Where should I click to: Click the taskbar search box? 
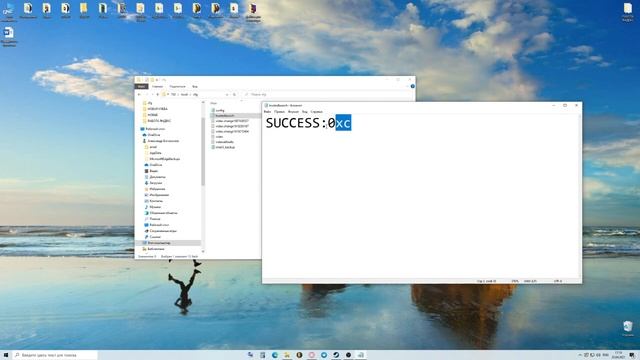56,355
